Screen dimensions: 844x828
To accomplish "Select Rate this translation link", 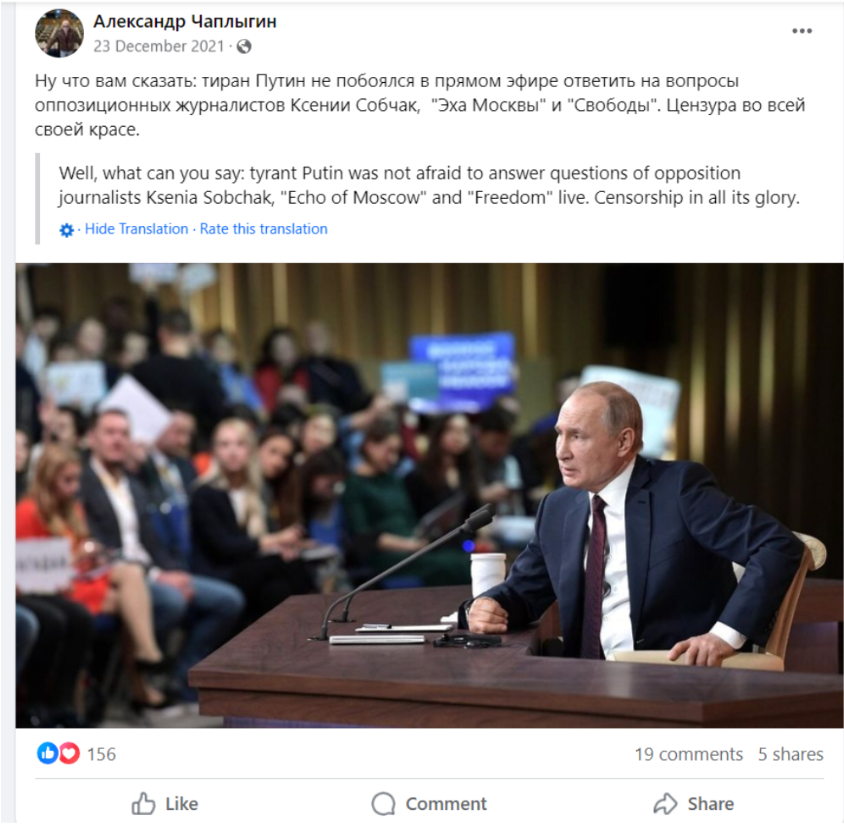I will click(x=263, y=229).
